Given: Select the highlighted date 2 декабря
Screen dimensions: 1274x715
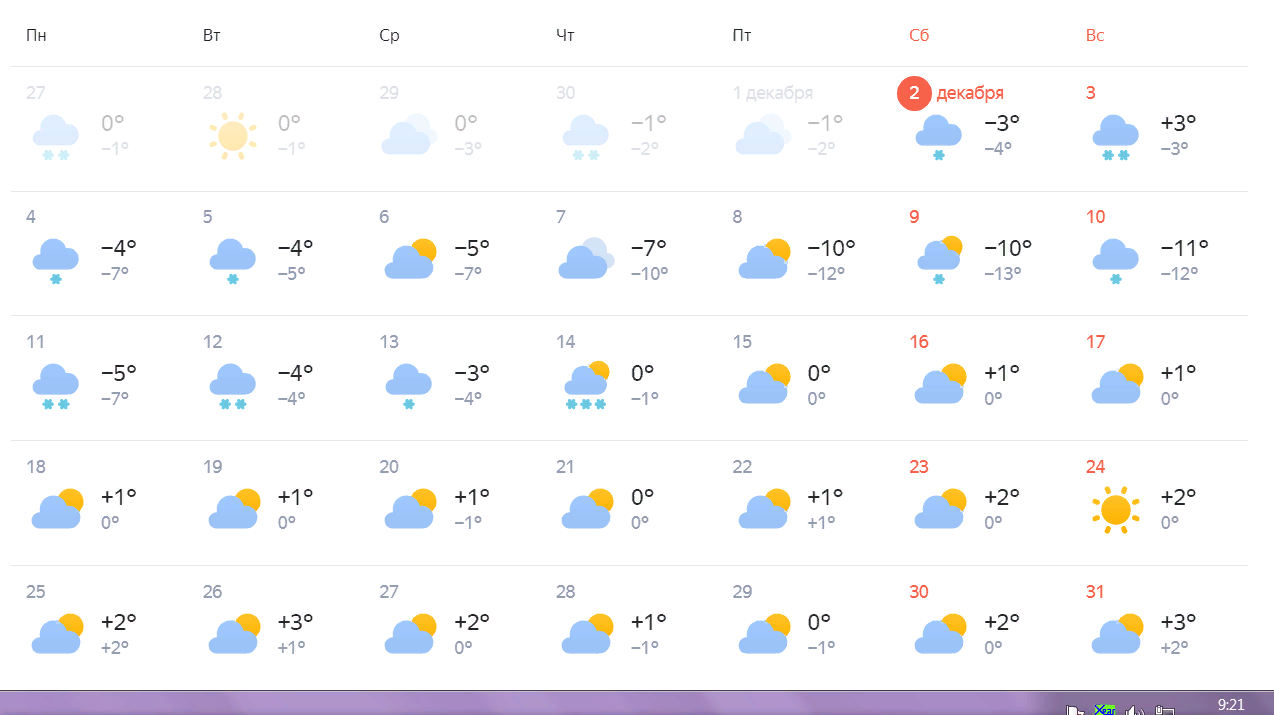Looking at the screenshot, I should (952, 93).
